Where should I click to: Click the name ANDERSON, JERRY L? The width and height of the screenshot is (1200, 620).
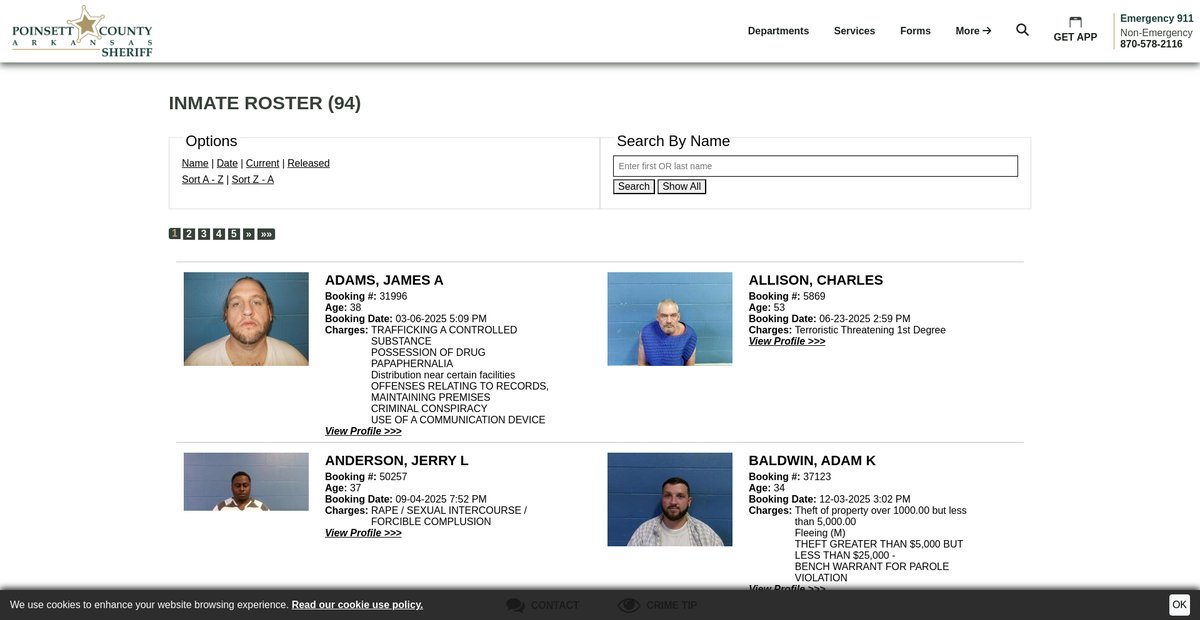pyautogui.click(x=397, y=461)
